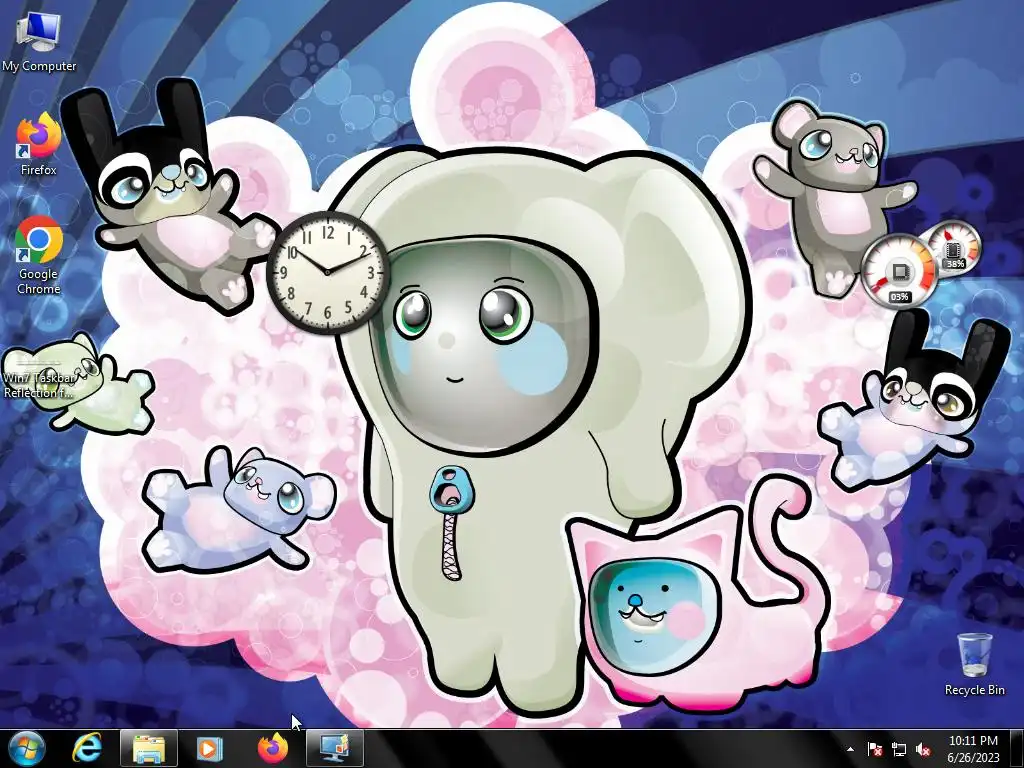Screen dimensions: 1024x768
Task: Open the network status tray icon
Action: coord(899,750)
